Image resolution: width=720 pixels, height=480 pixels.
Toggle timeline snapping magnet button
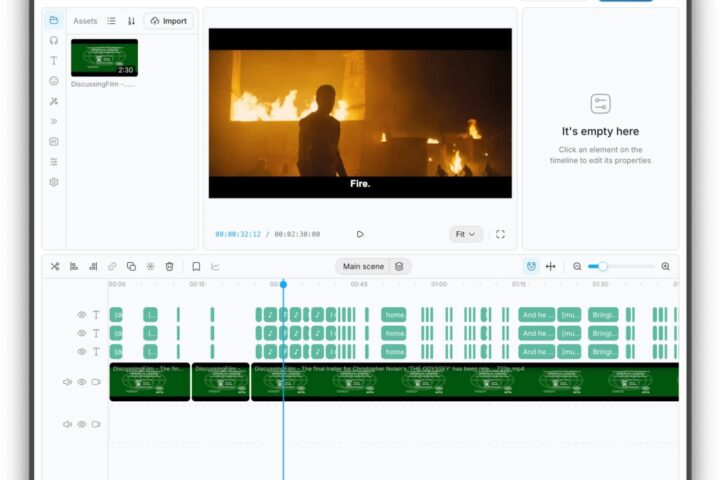(x=531, y=266)
